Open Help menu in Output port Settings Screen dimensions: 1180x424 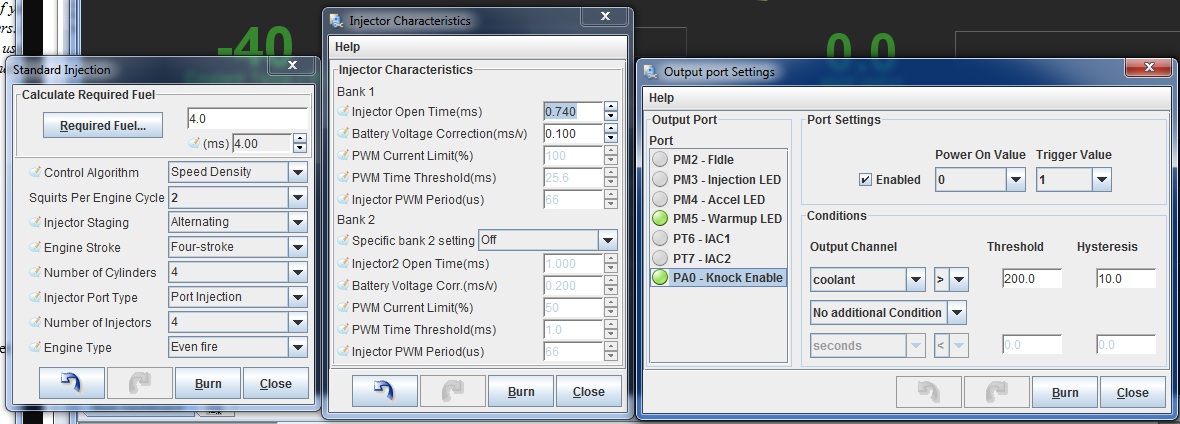[661, 98]
